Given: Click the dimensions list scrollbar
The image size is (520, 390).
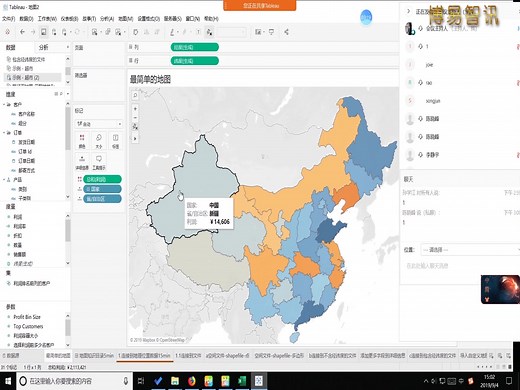Looking at the screenshot, I should (x=68, y=129).
